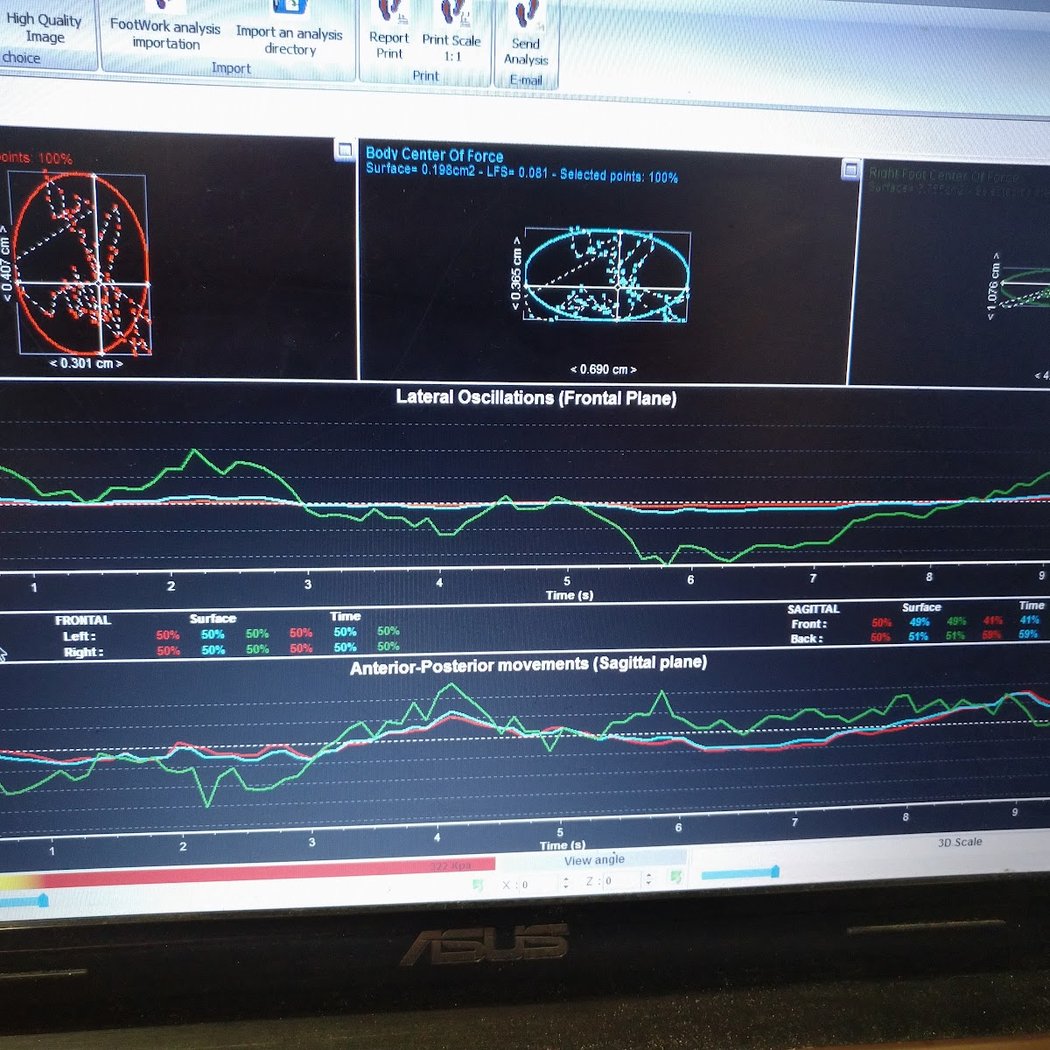Click the '< 0.690 cm >' width label
1050x1050 pixels.
tap(603, 369)
